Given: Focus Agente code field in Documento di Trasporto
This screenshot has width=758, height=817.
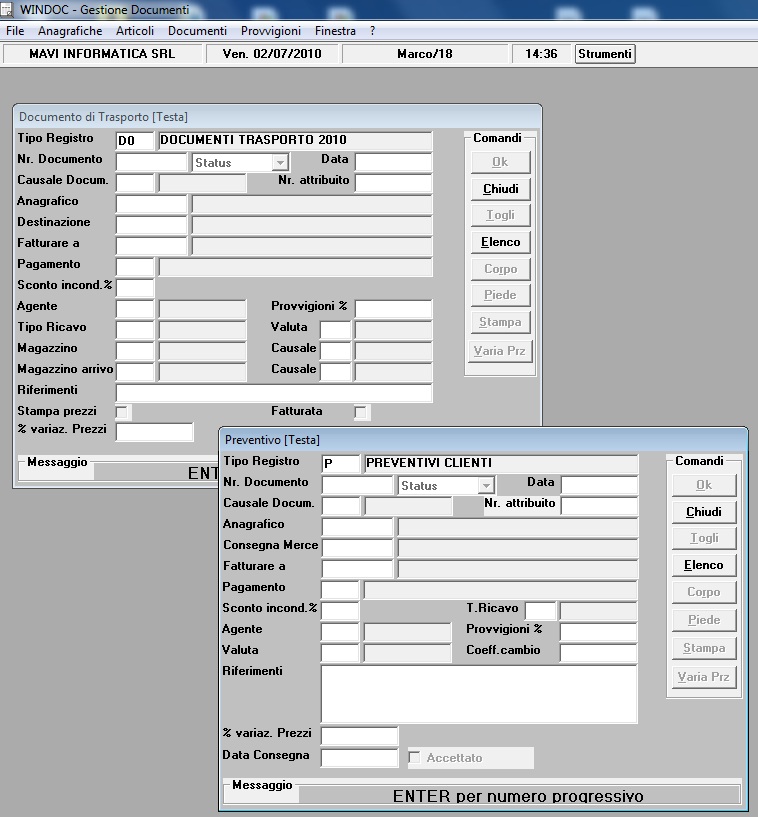Looking at the screenshot, I should point(135,308).
